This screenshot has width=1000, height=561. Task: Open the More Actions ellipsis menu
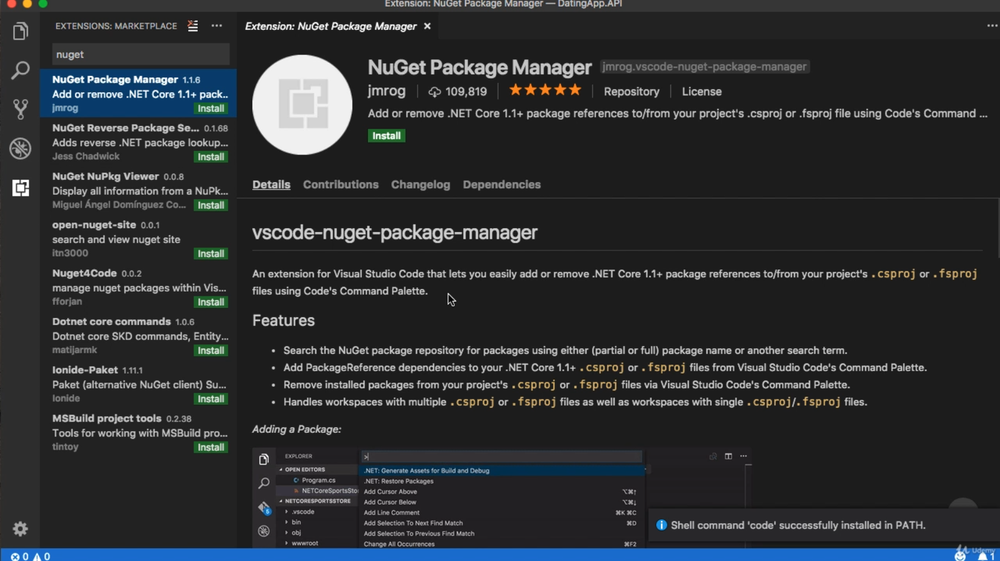[x=217, y=26]
